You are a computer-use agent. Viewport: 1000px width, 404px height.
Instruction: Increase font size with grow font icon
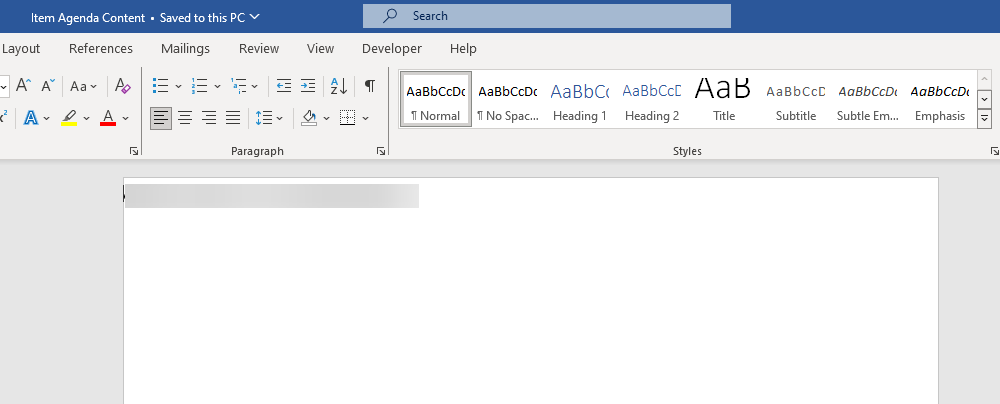pos(24,86)
